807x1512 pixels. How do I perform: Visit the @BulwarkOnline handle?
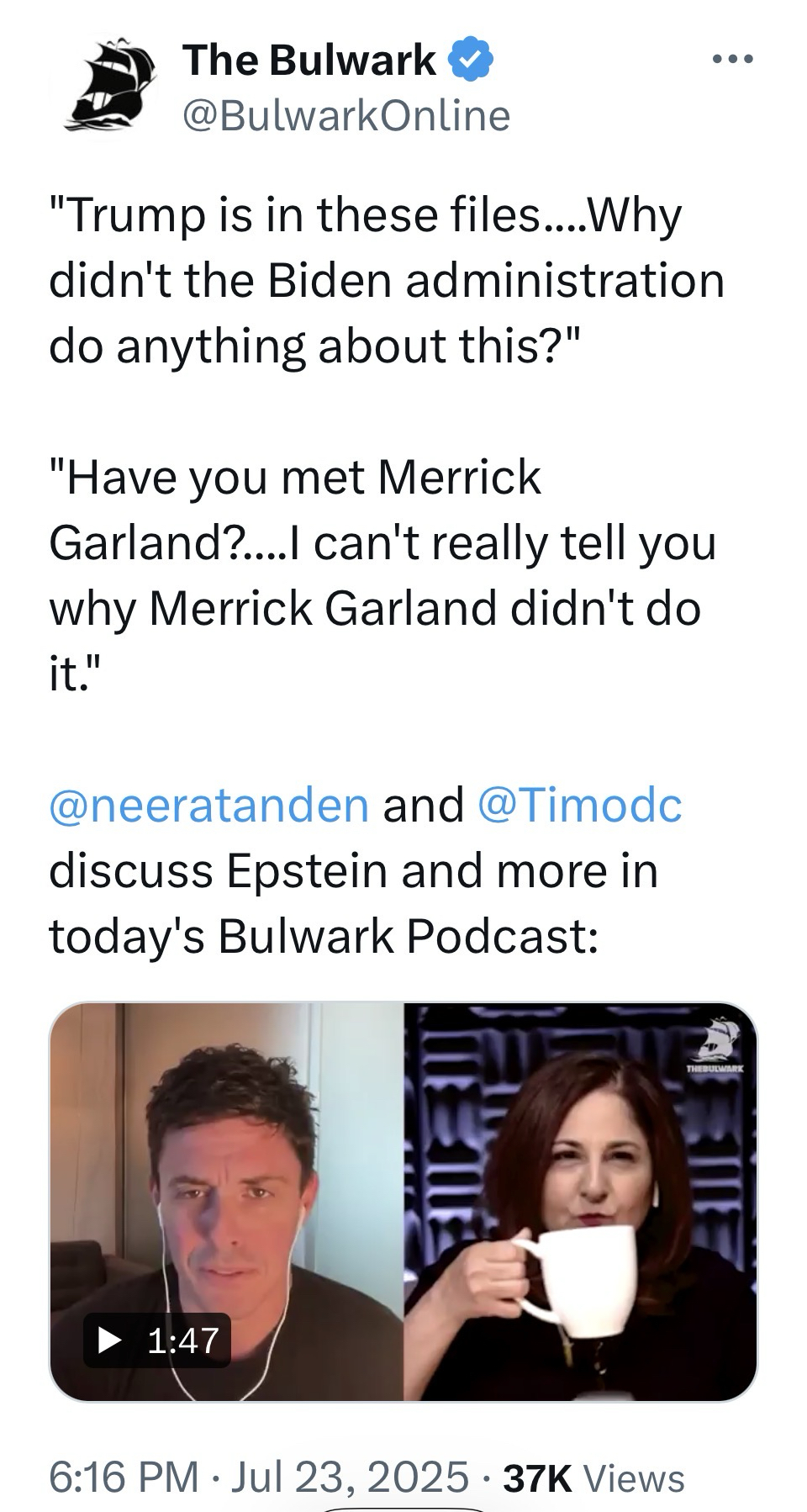coord(345,115)
